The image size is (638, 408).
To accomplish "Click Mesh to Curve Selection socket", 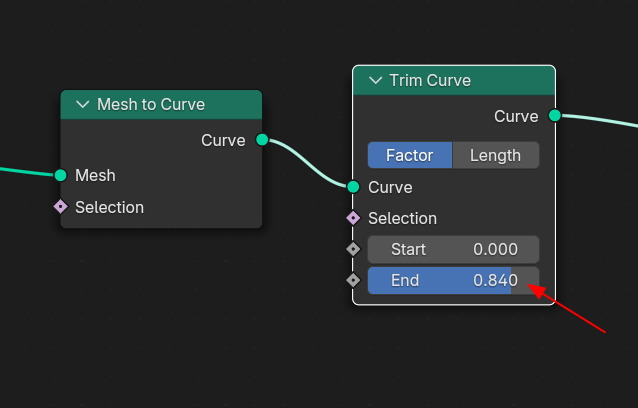I will tap(61, 207).
